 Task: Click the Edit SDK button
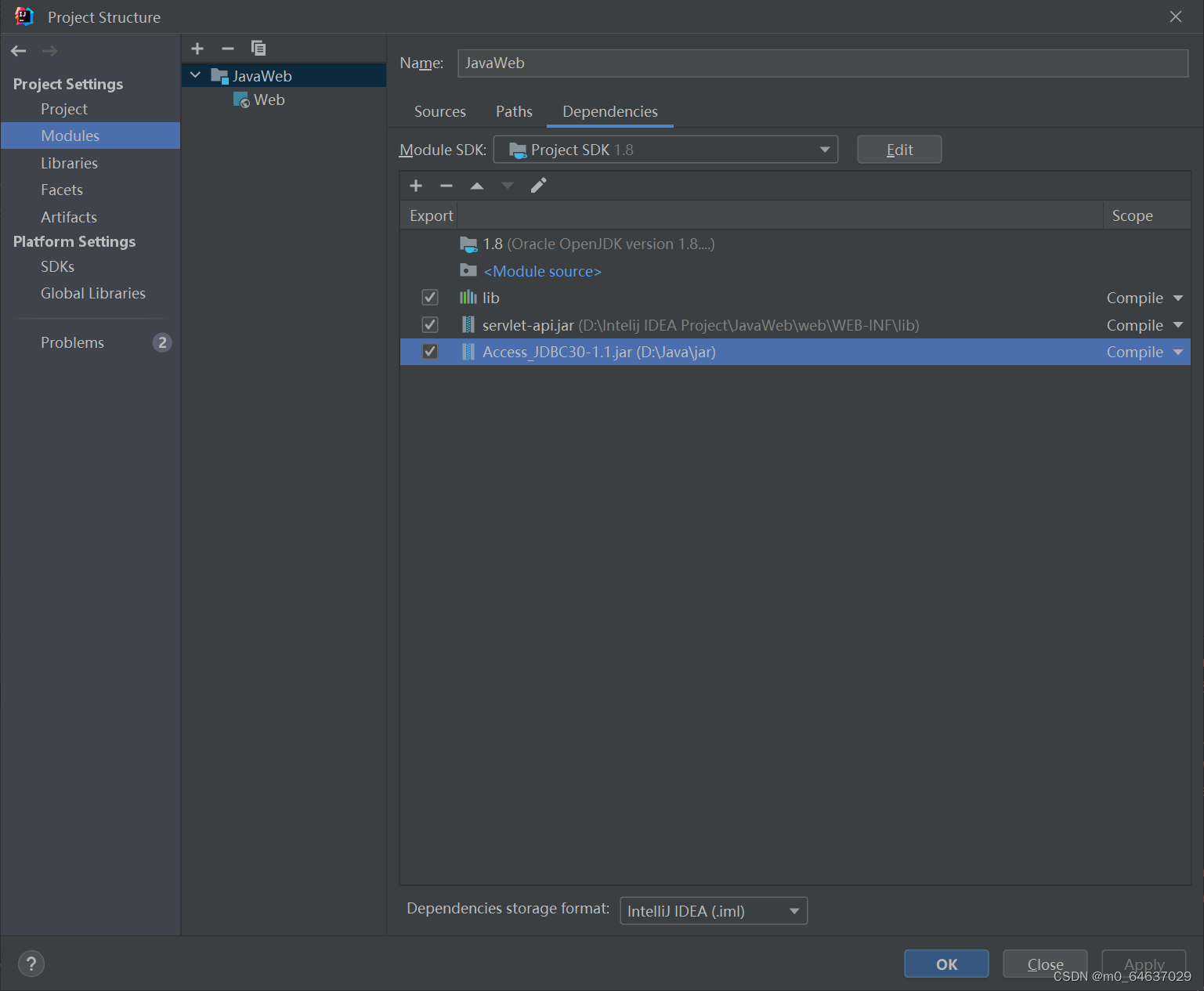tap(899, 150)
